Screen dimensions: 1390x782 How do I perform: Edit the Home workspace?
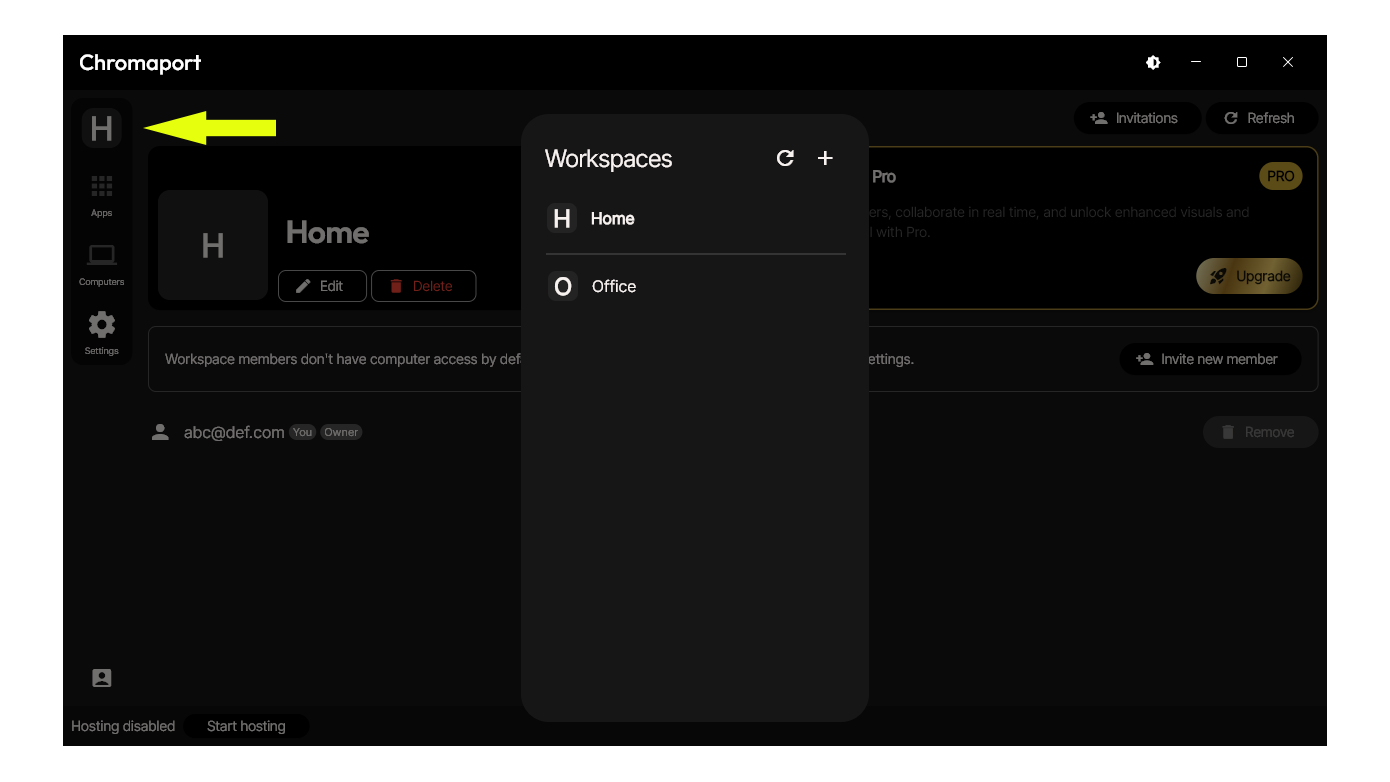(321, 286)
